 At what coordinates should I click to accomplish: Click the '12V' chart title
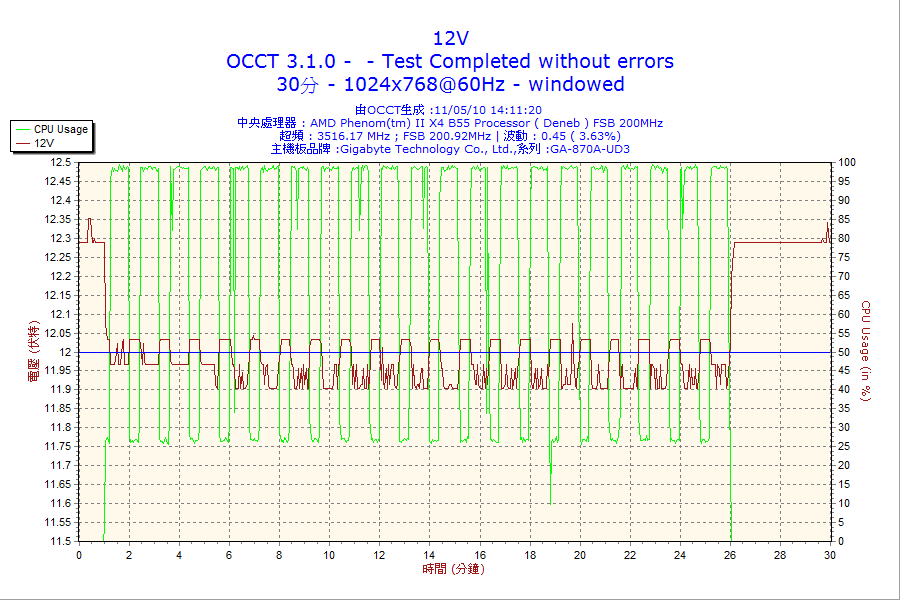pyautogui.click(x=451, y=38)
